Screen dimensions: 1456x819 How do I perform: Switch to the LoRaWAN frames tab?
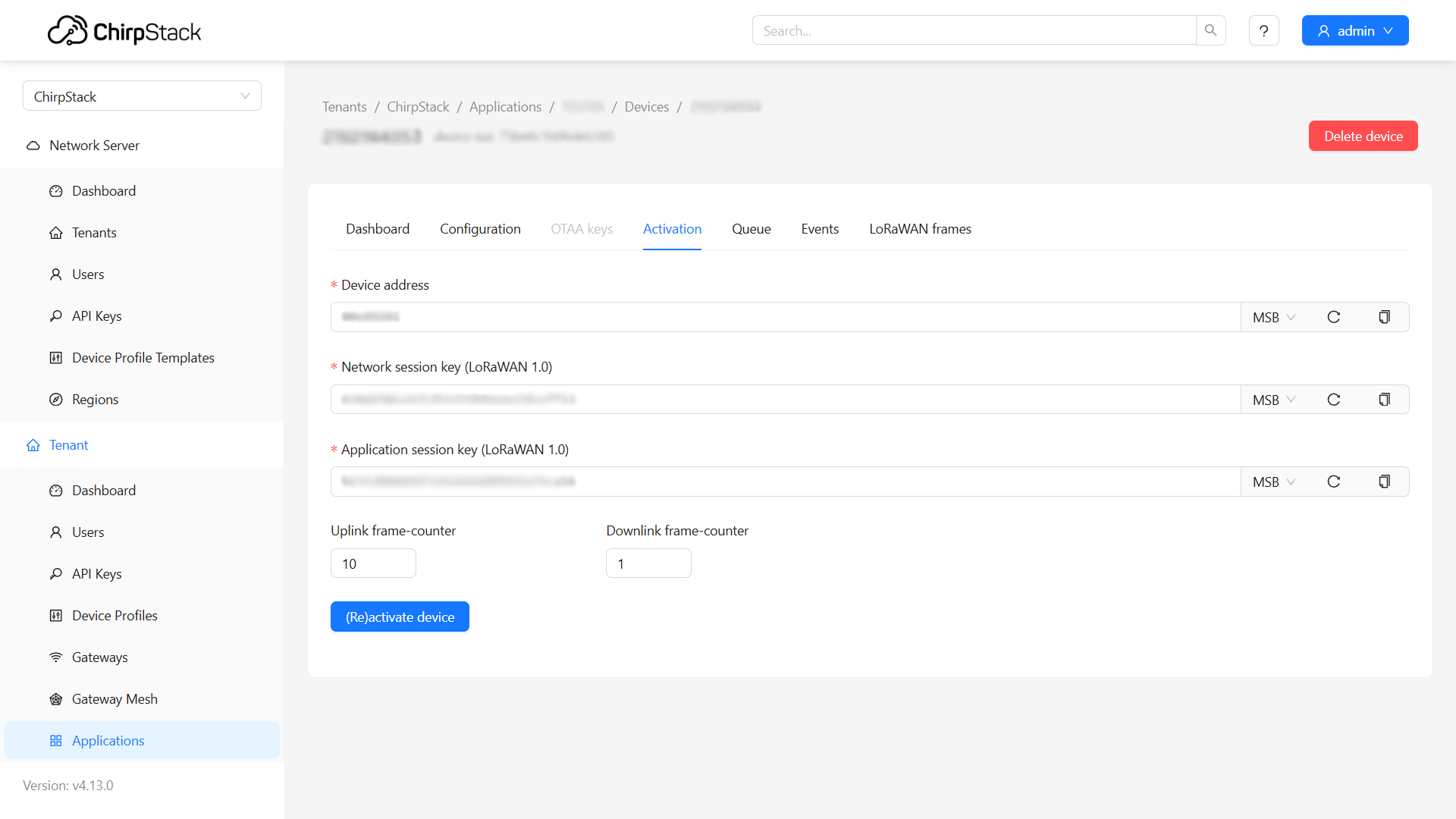point(920,229)
